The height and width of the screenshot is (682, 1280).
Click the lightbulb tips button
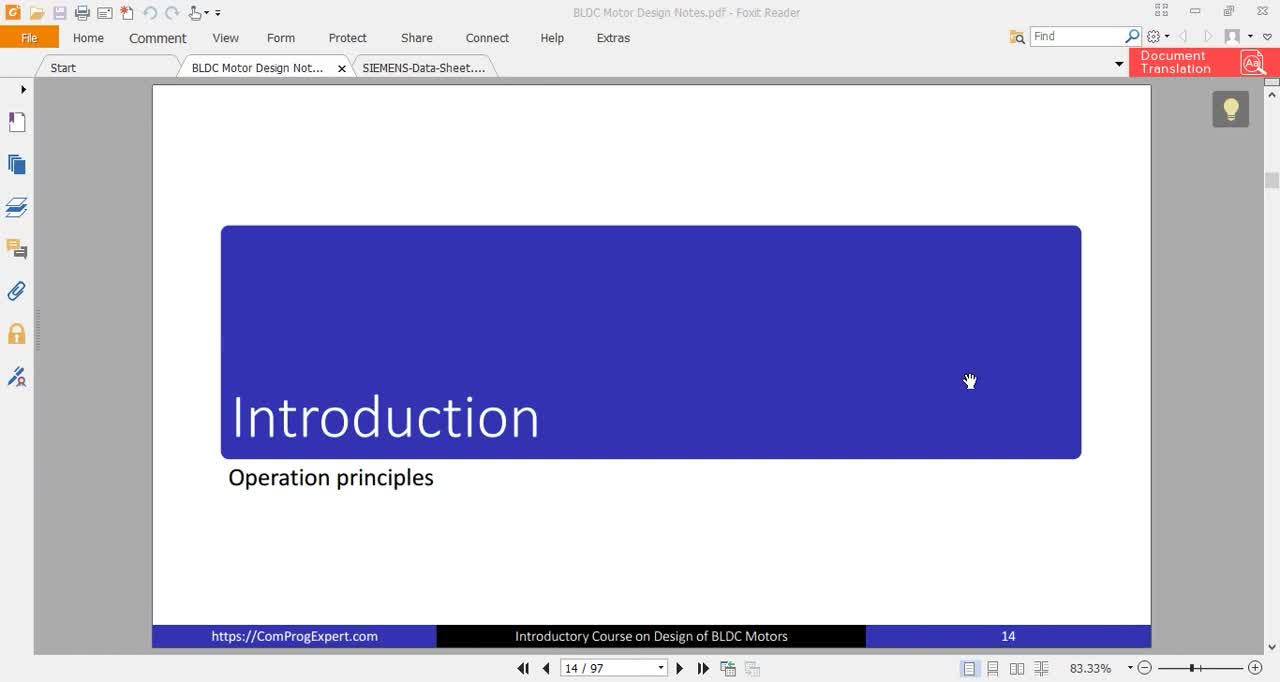(x=1231, y=109)
